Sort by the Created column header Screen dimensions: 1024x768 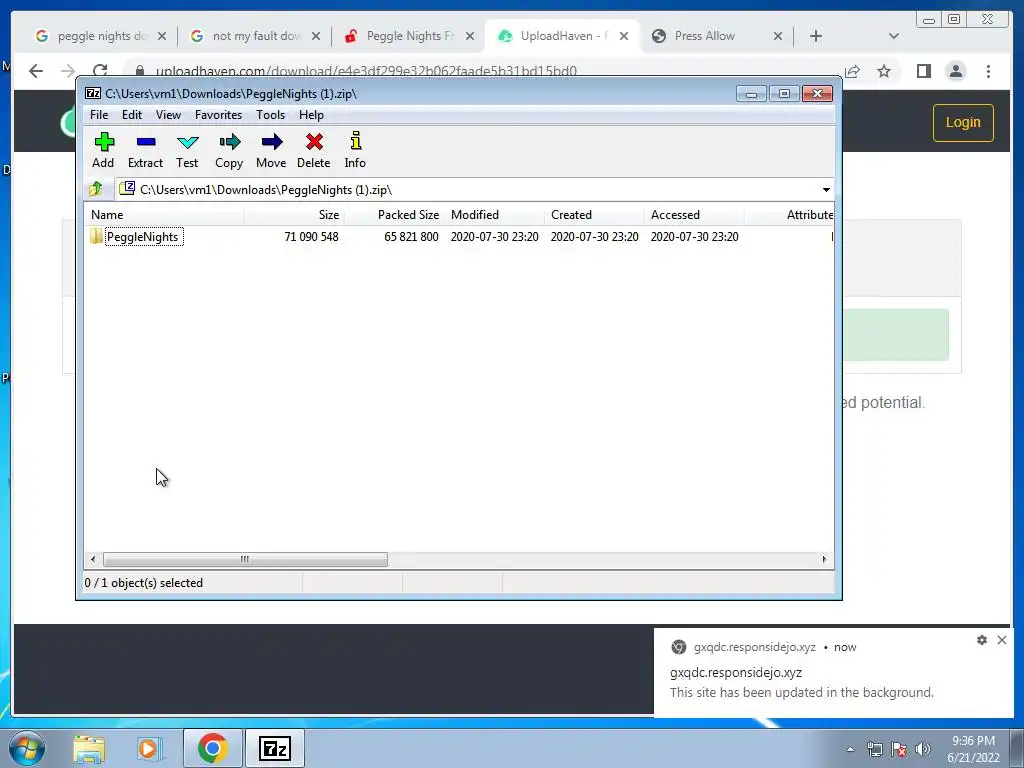tap(594, 215)
